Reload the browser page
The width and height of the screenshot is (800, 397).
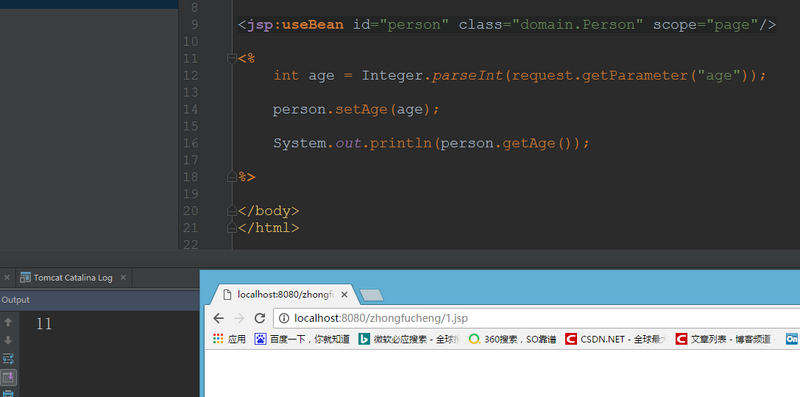tap(260, 318)
